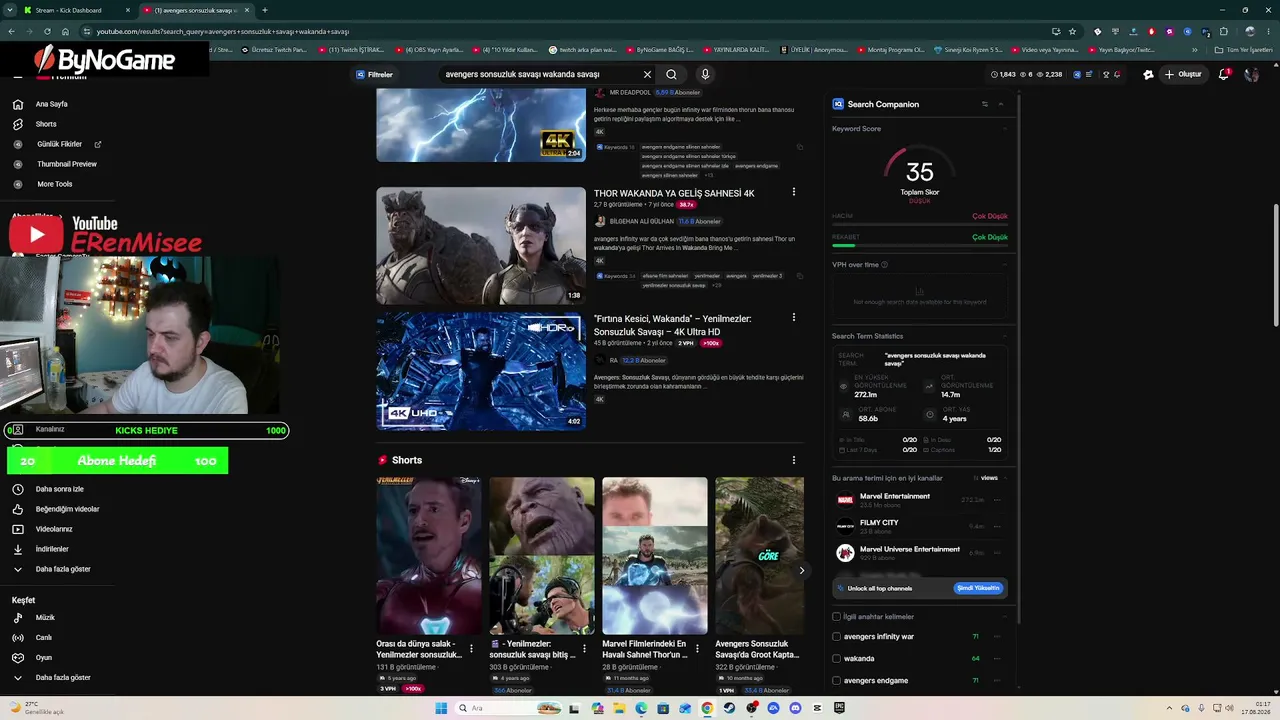The image size is (1280, 720).
Task: Tick the avengers endgame keyword checkbox
Action: tap(837, 681)
